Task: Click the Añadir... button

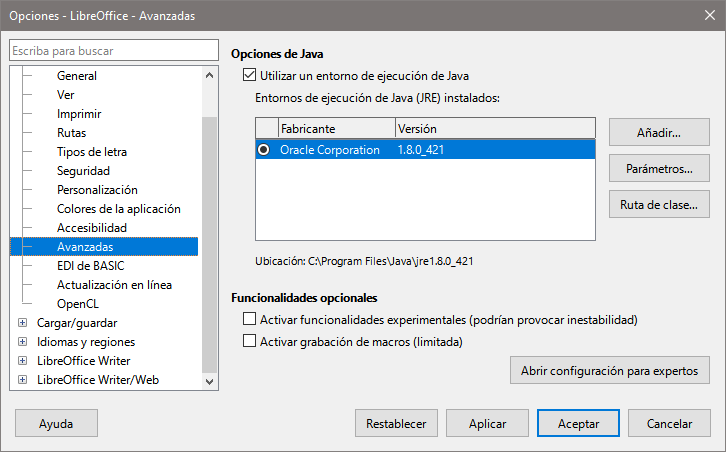Action: click(x=659, y=132)
